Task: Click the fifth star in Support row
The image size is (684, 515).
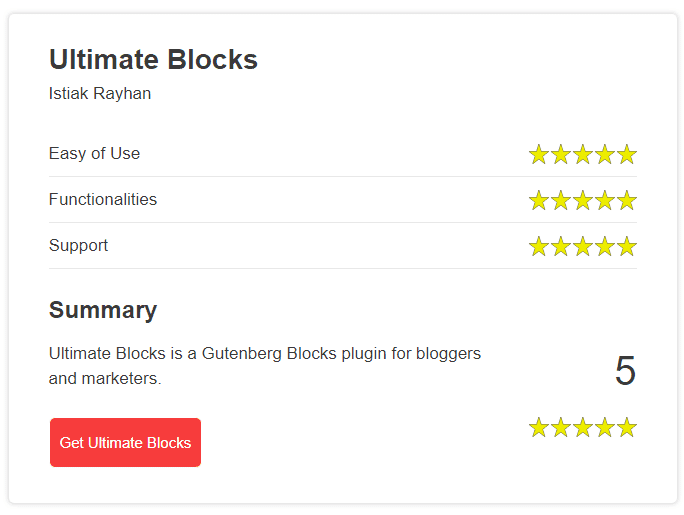Action: pyautogui.click(x=627, y=246)
